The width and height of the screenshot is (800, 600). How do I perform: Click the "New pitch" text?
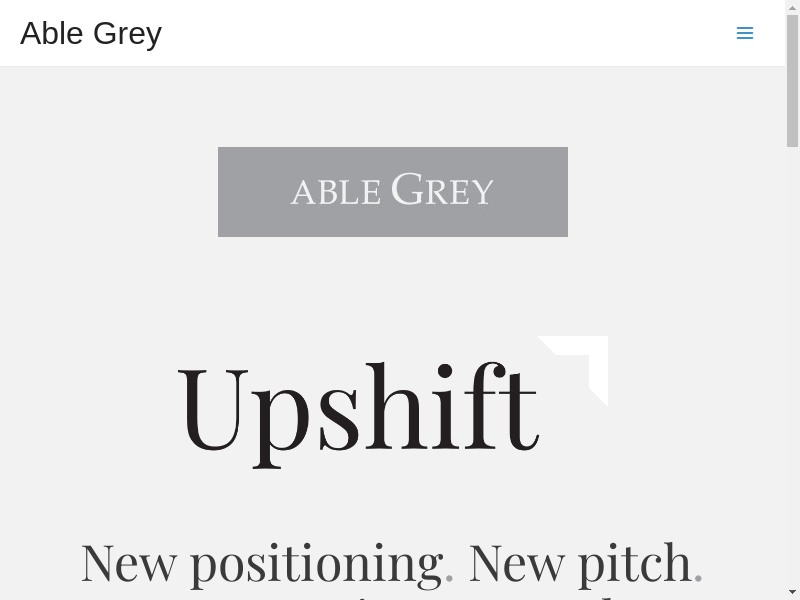pos(580,562)
